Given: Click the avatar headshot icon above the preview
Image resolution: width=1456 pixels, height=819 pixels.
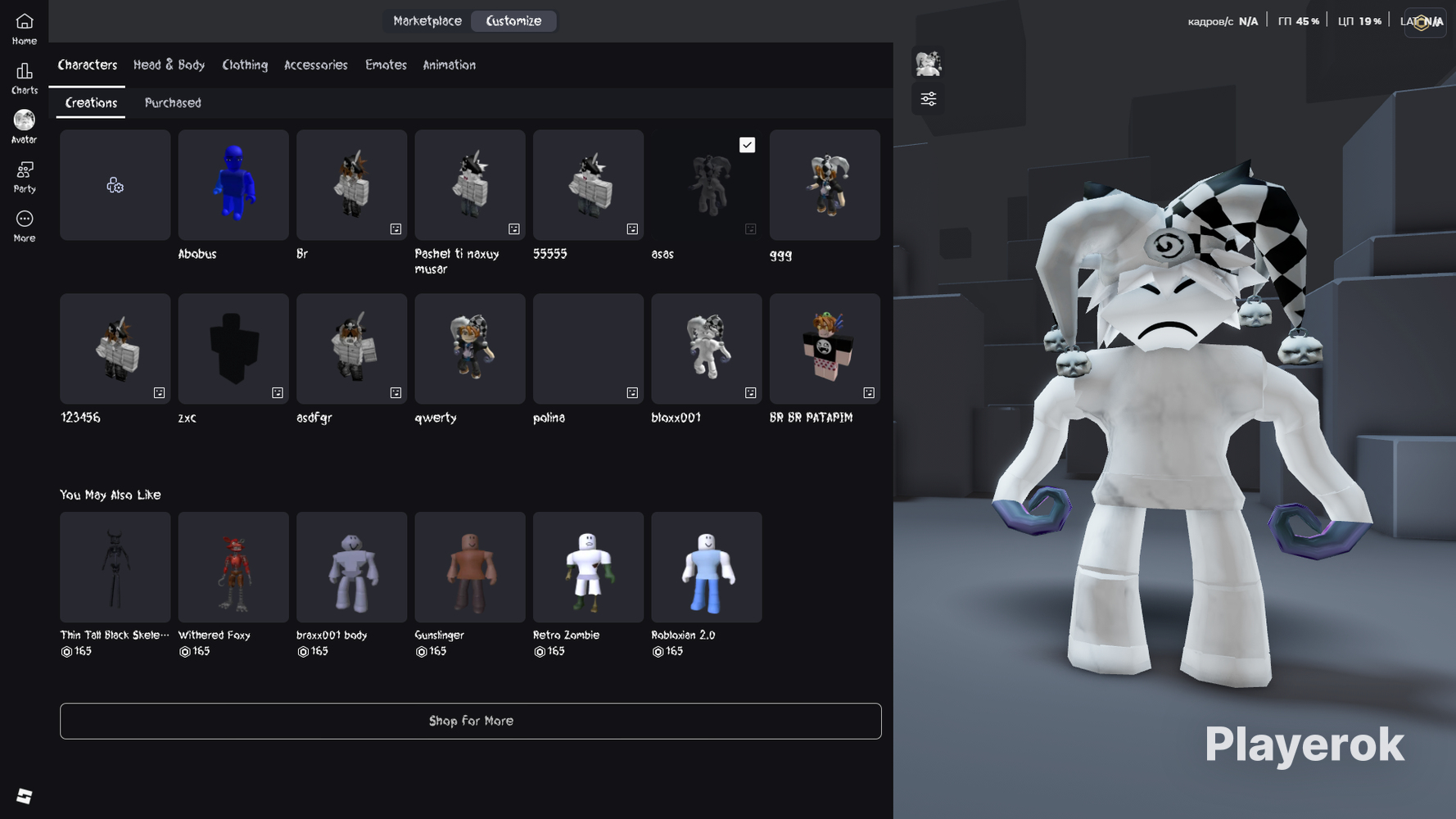Looking at the screenshot, I should point(928,63).
